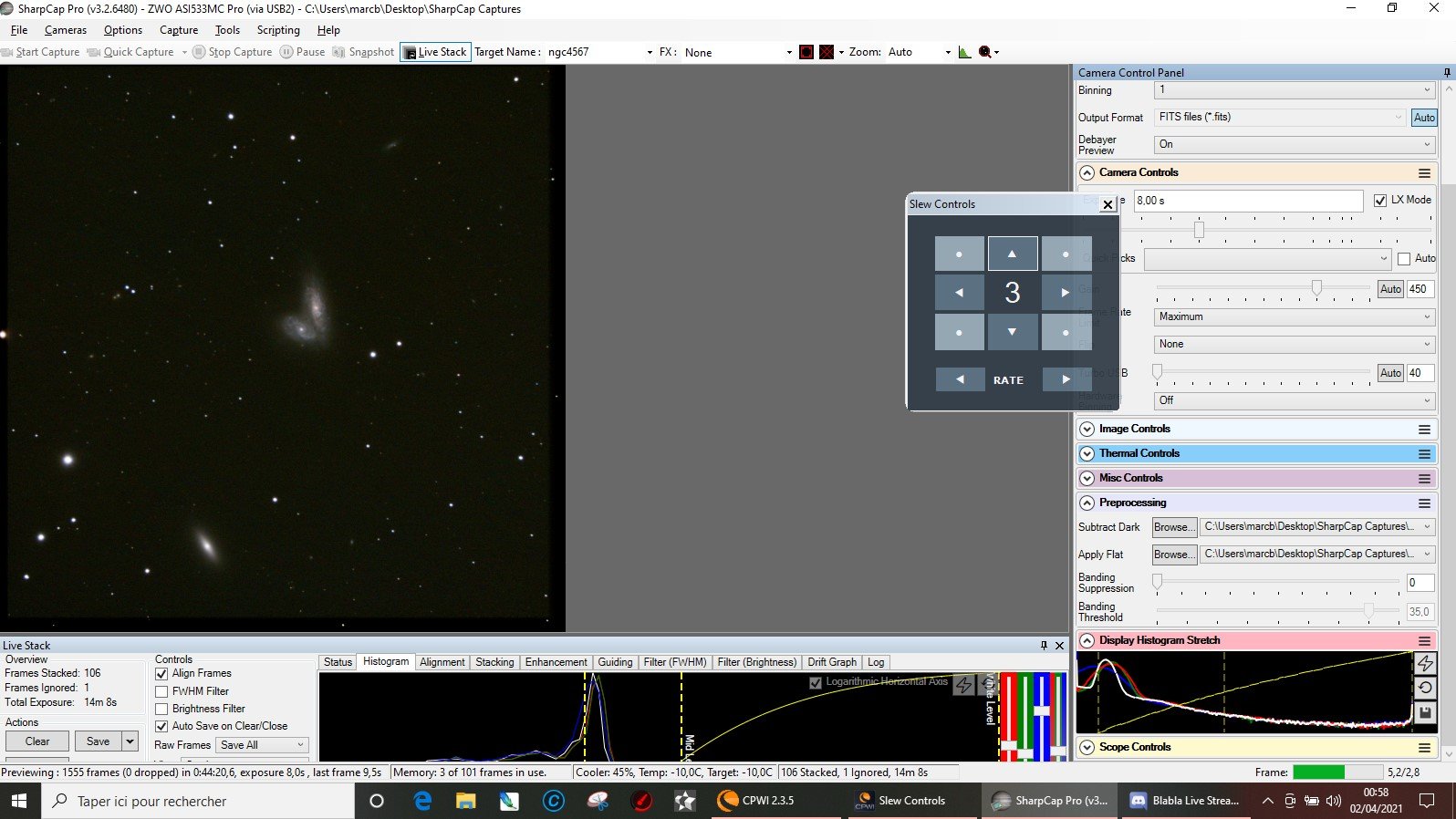Click the Stop Capture icon
This screenshot has height=819, width=1456.
point(199,52)
